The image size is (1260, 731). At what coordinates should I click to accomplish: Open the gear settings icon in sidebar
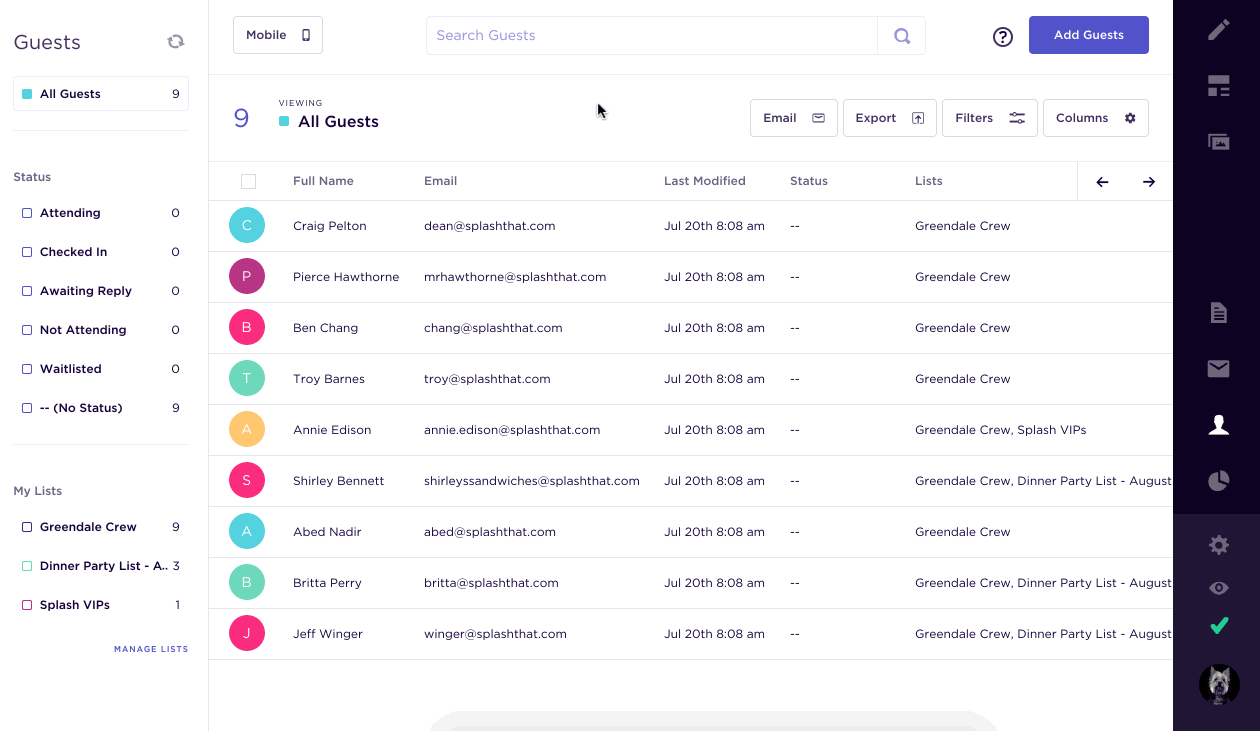point(1218,545)
